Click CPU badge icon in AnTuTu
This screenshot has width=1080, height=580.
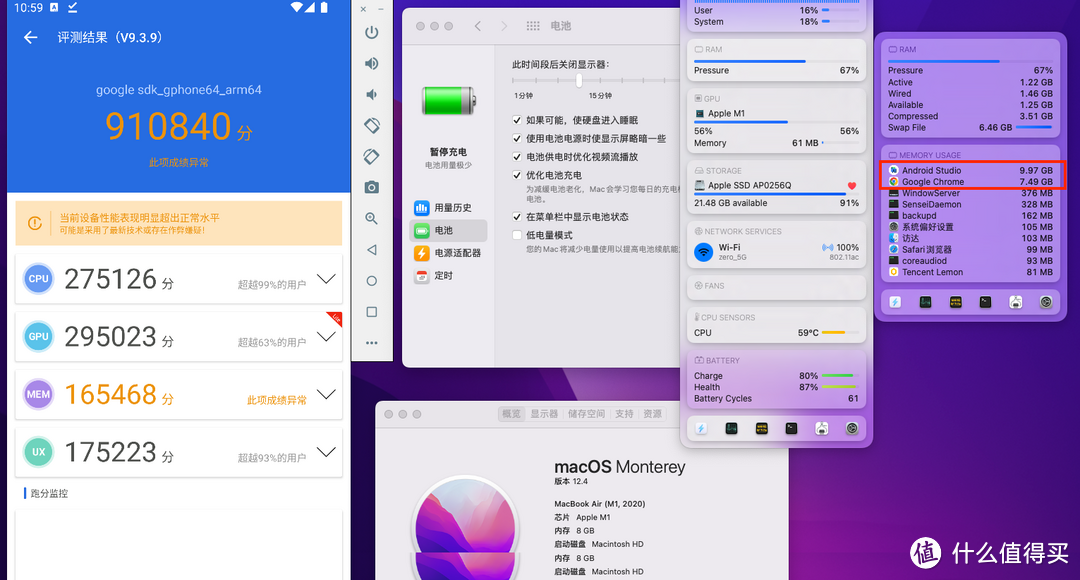click(x=39, y=279)
